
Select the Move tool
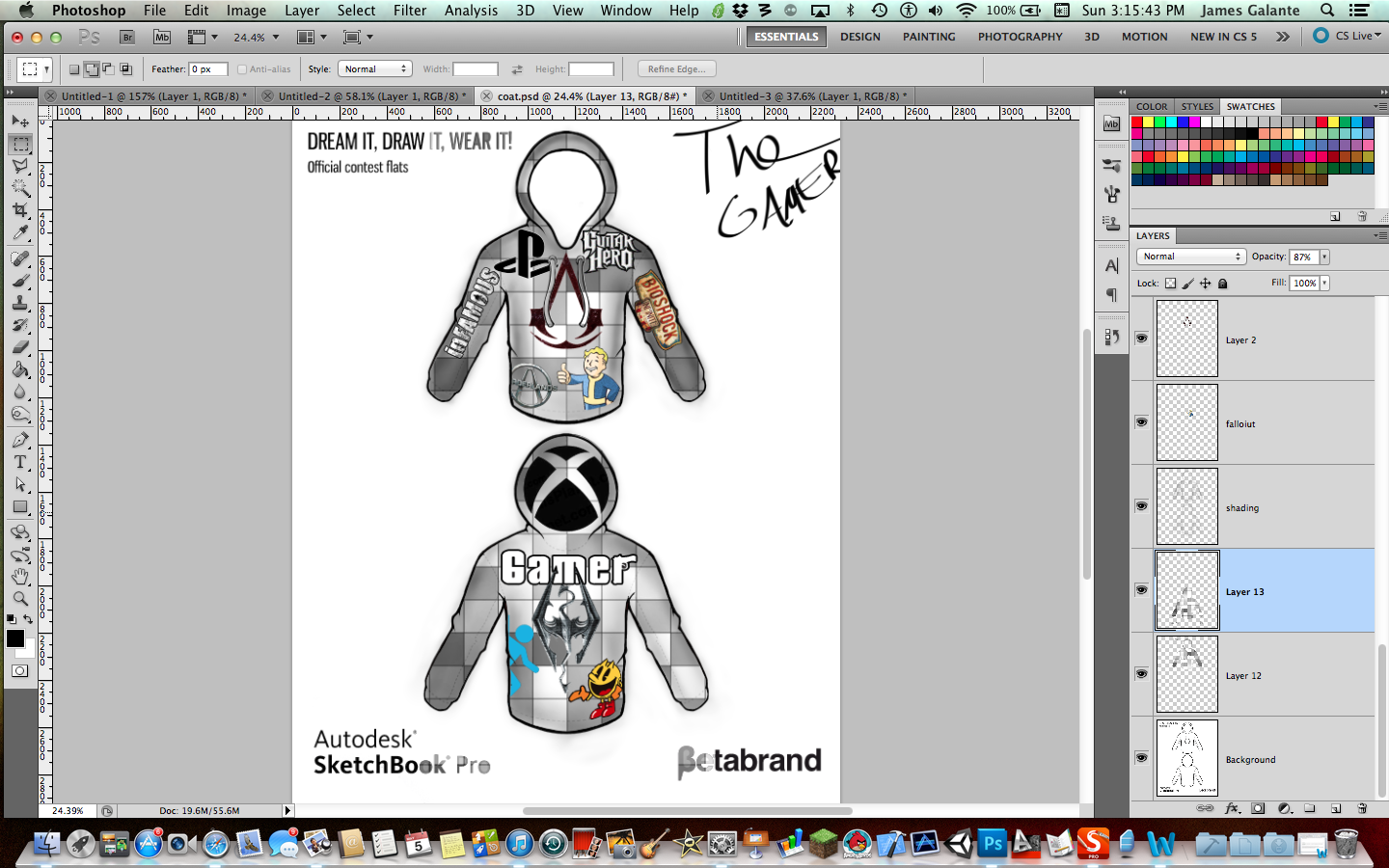coord(20,122)
